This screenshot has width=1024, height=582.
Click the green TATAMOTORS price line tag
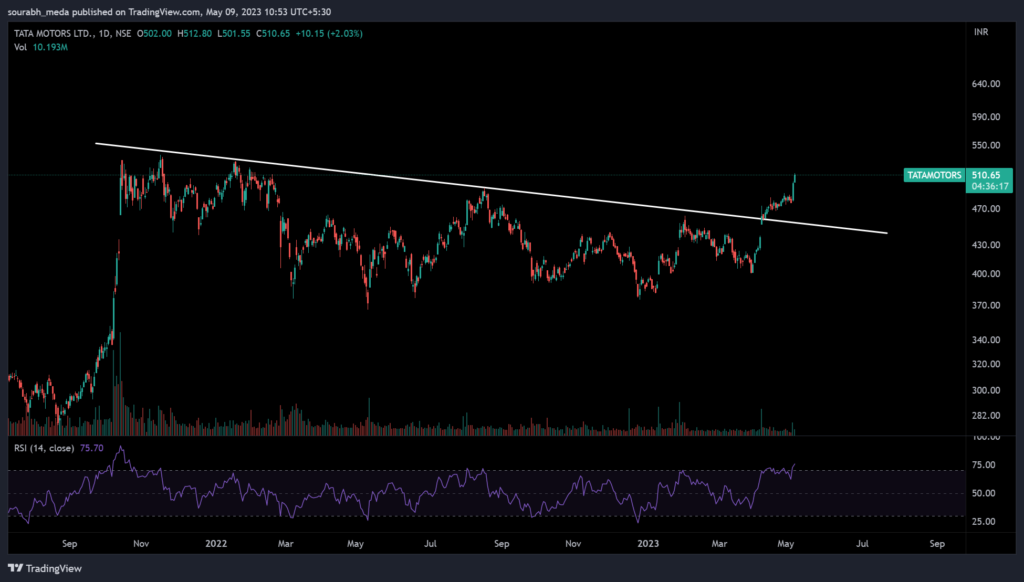(x=934, y=175)
